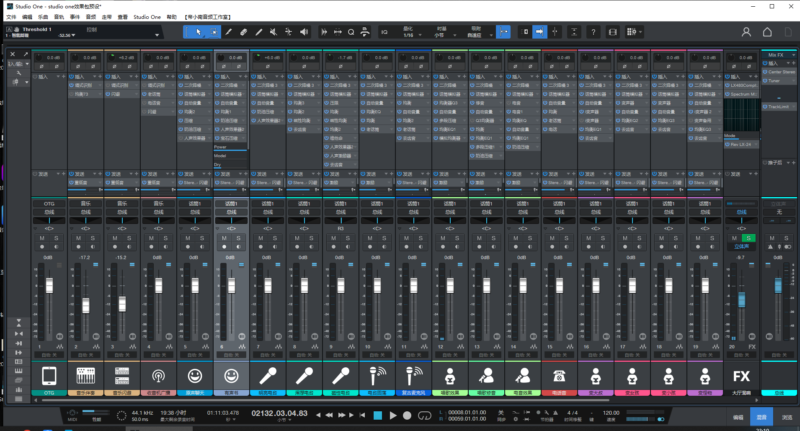Open the 帮助 menu
Screen dimensions: 800x431
point(171,17)
